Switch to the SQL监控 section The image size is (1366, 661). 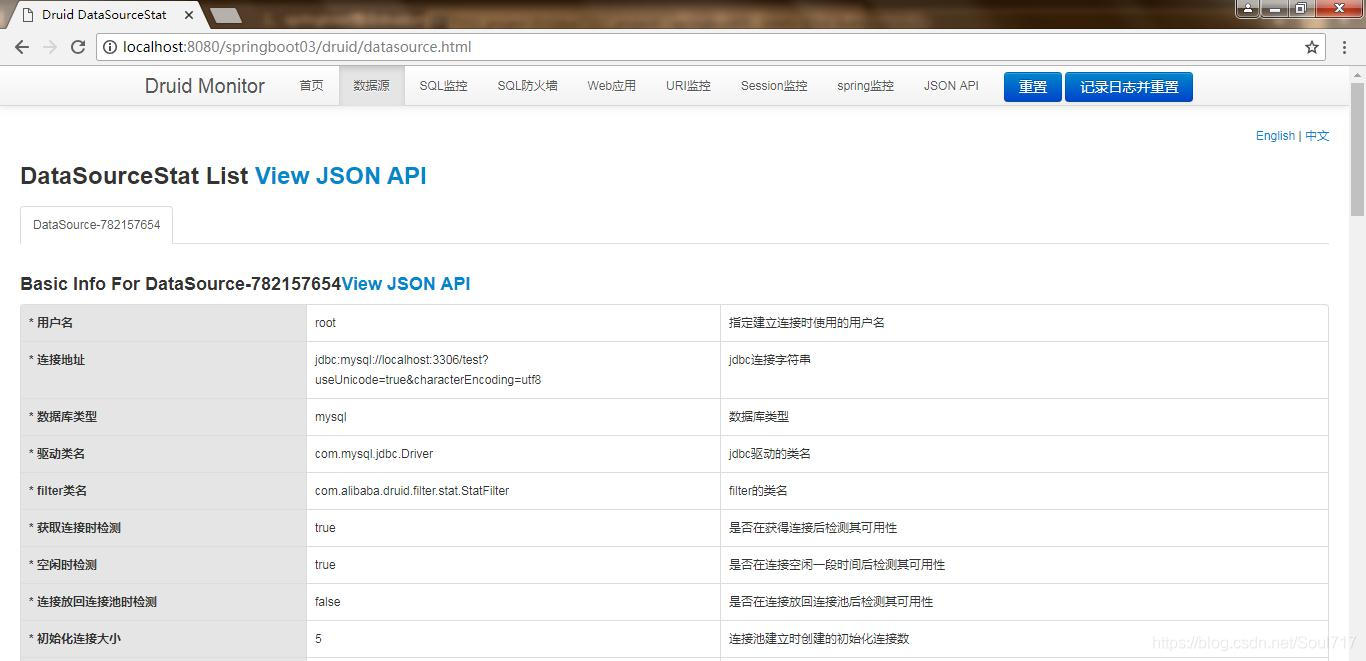click(x=443, y=86)
